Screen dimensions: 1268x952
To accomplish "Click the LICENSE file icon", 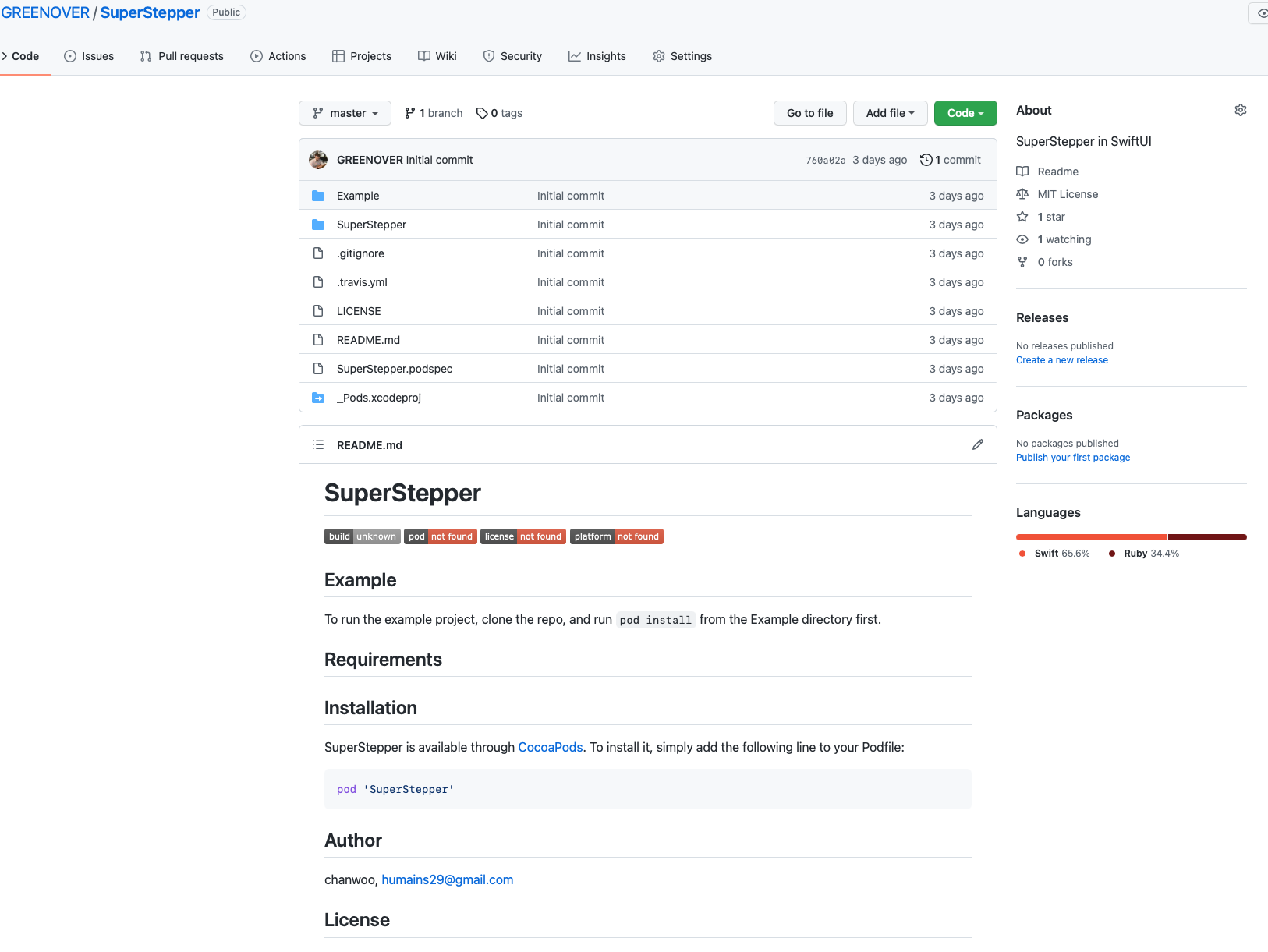I will coord(318,311).
